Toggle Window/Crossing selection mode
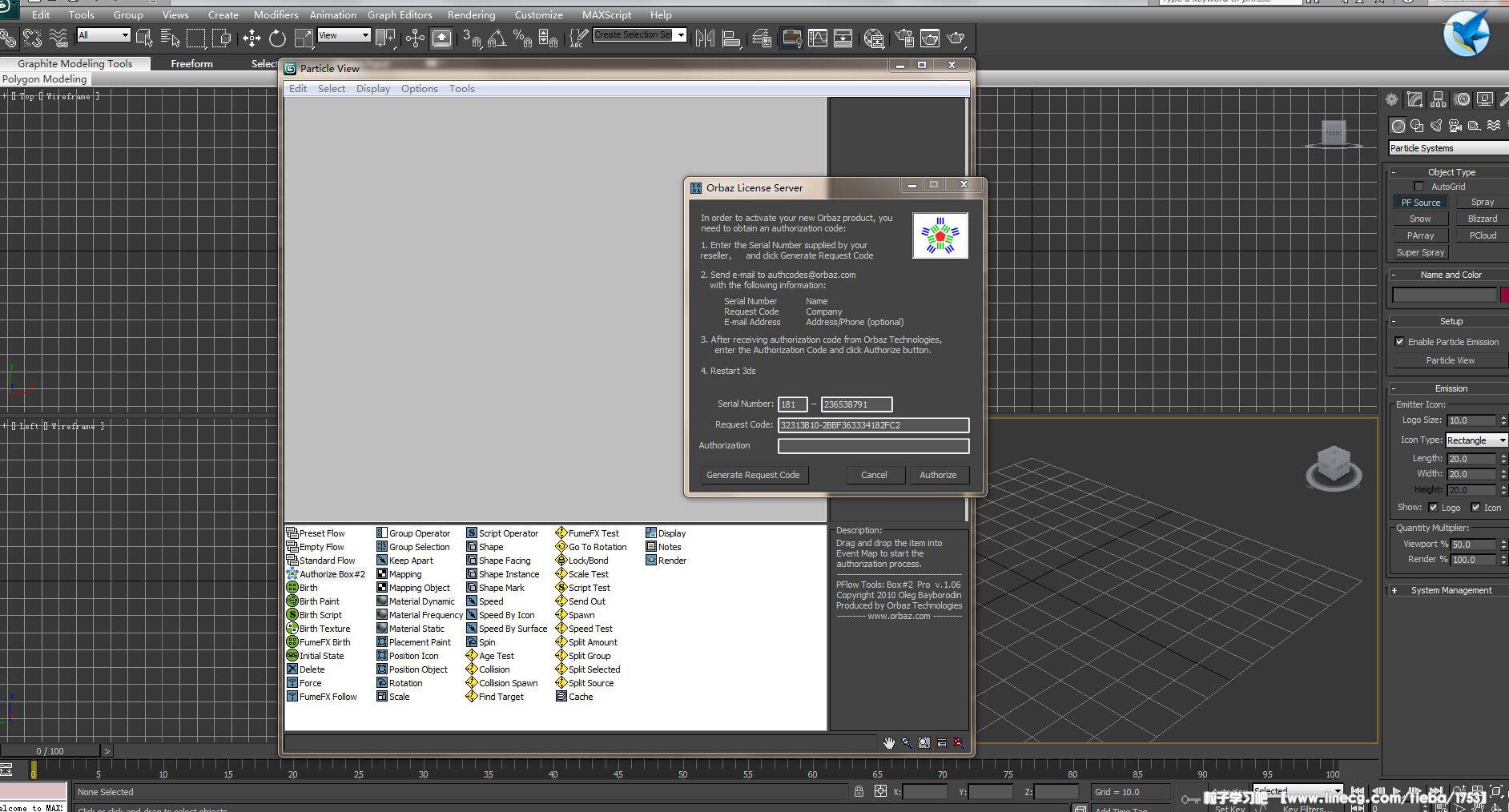Image resolution: width=1509 pixels, height=812 pixels. coord(221,38)
